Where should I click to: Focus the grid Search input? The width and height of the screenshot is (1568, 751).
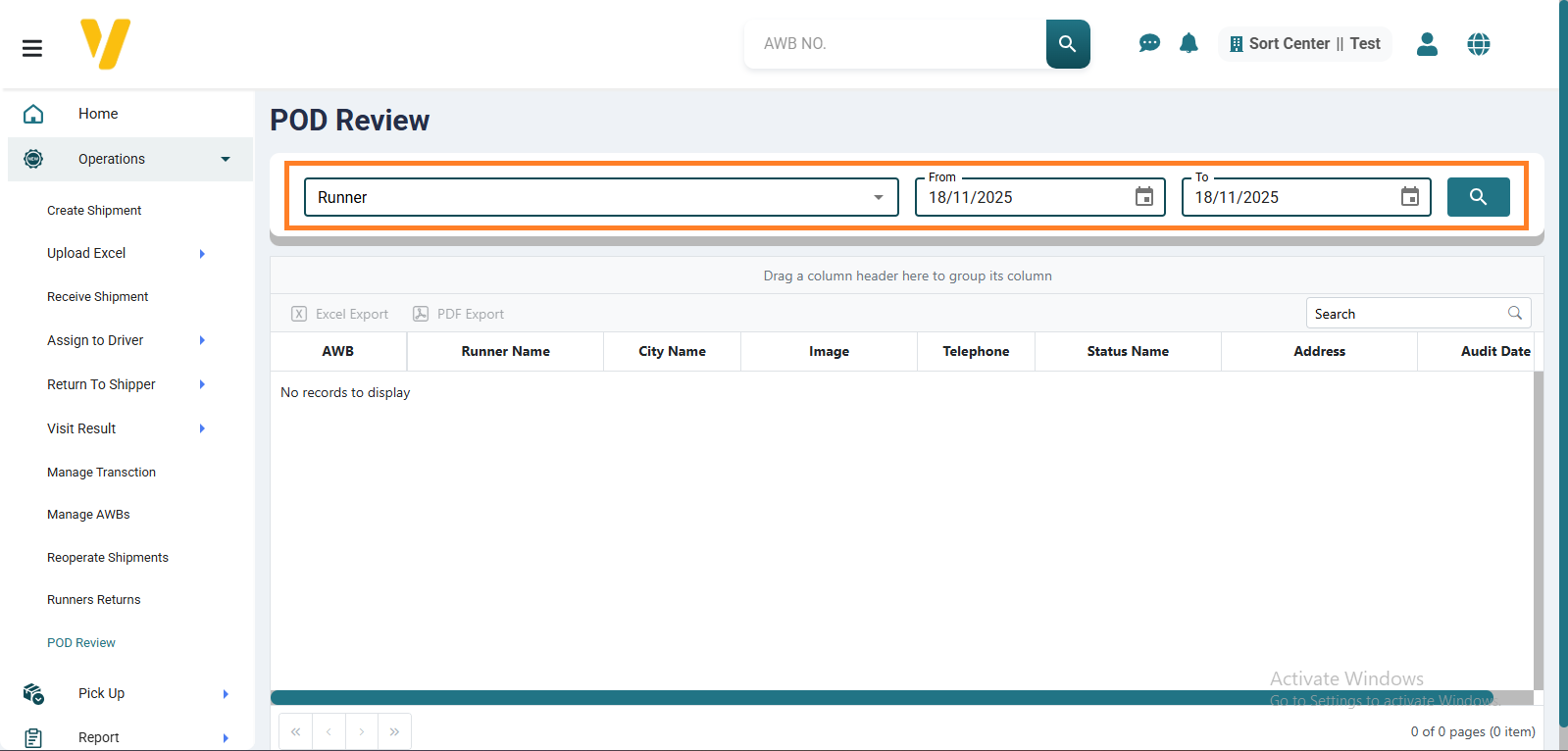click(x=1408, y=314)
